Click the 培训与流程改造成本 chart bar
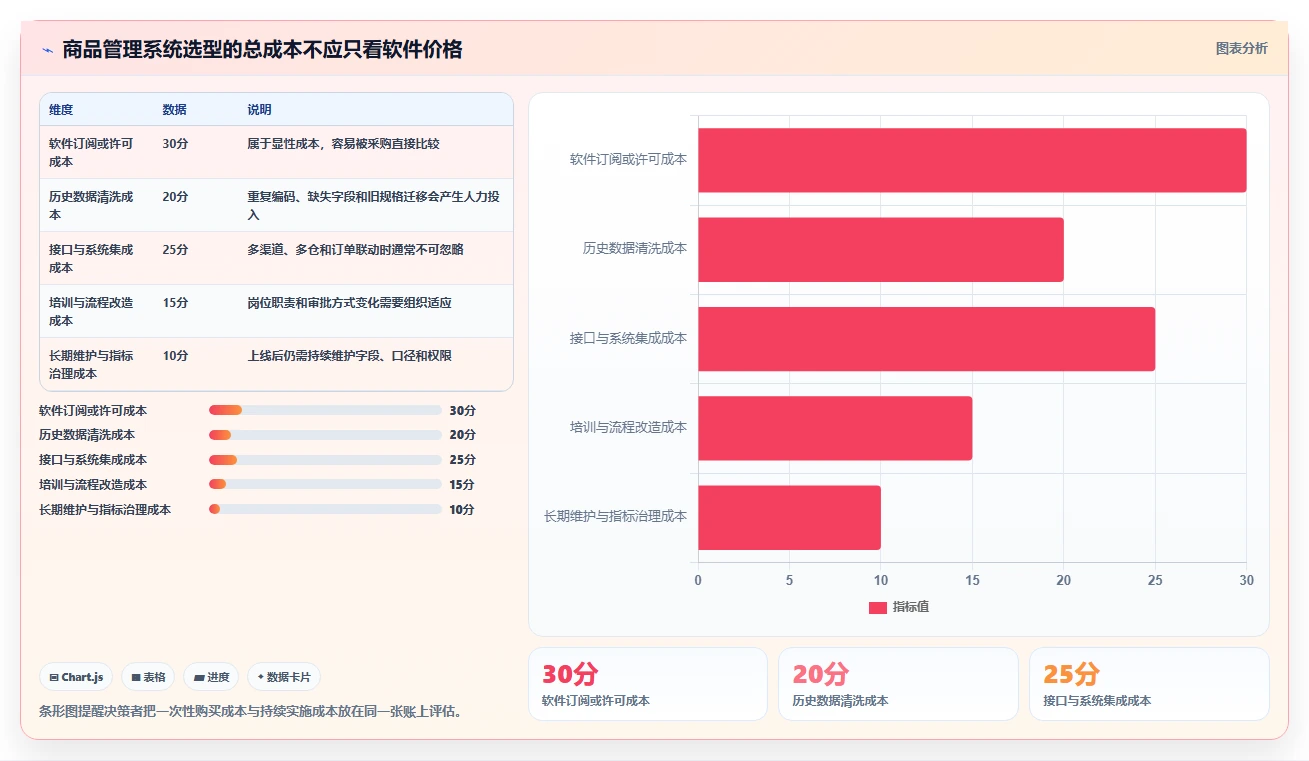This screenshot has height=761, width=1309. [x=835, y=428]
